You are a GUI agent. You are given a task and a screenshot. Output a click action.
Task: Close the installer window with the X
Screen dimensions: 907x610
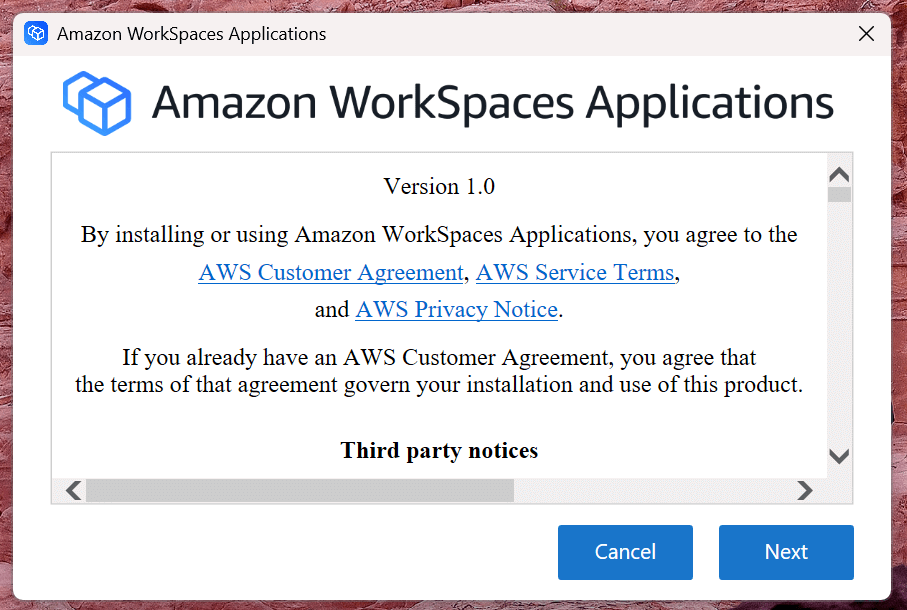pos(866,33)
